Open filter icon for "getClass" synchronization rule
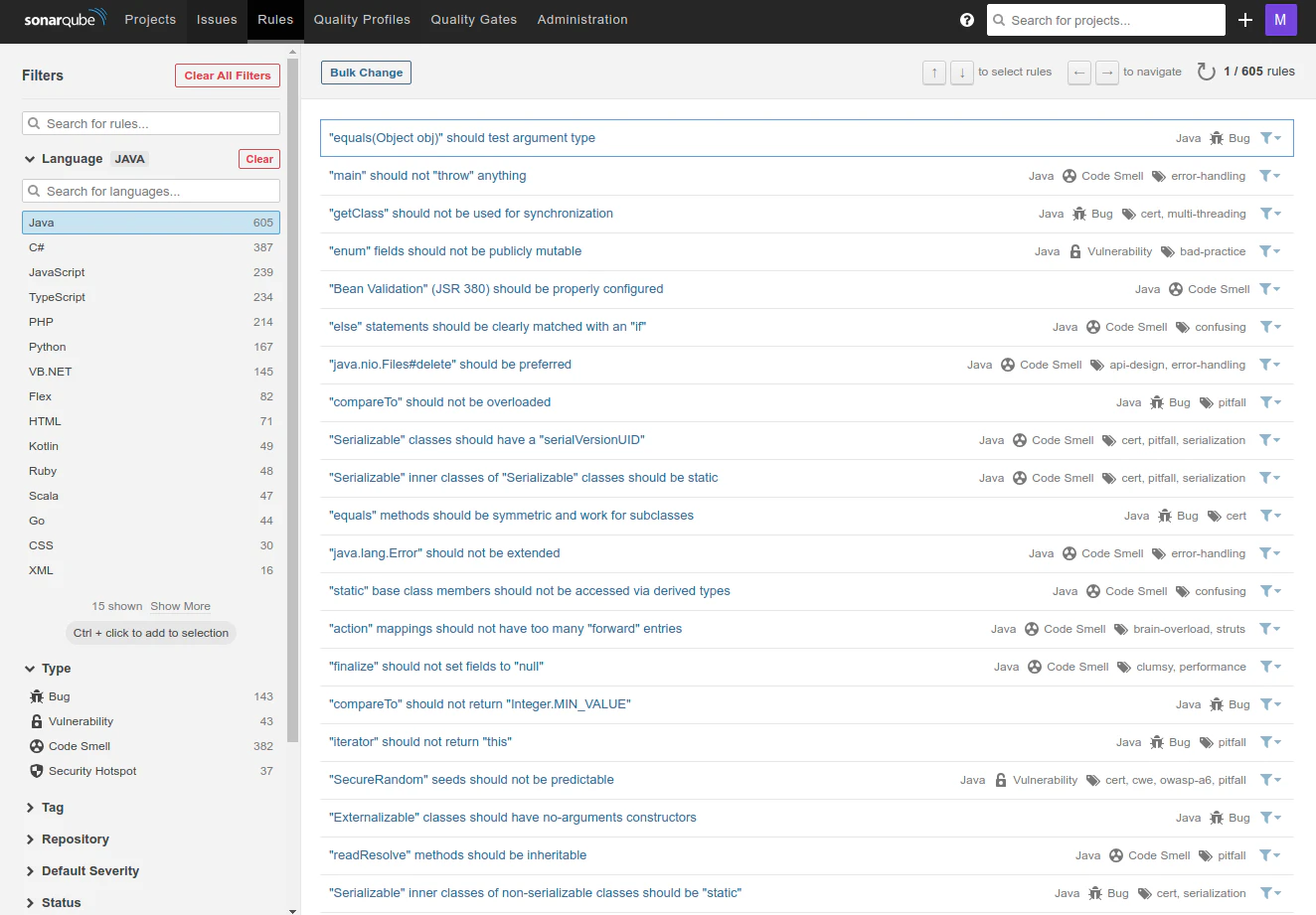Screen dimensions: 1316x915 1270,214
